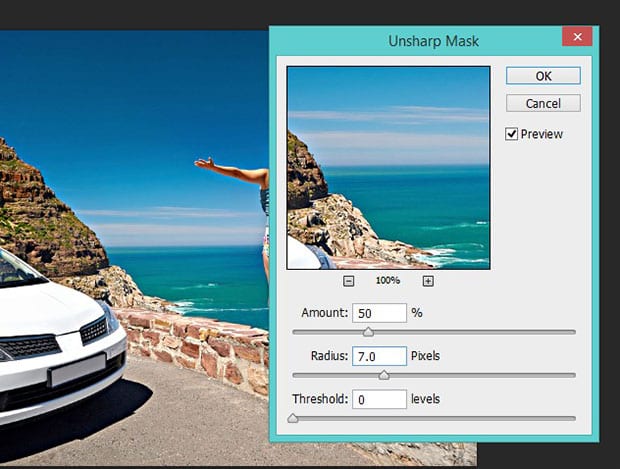Close the Unsharp Mask dialog
The height and width of the screenshot is (469, 620).
[x=577, y=37]
